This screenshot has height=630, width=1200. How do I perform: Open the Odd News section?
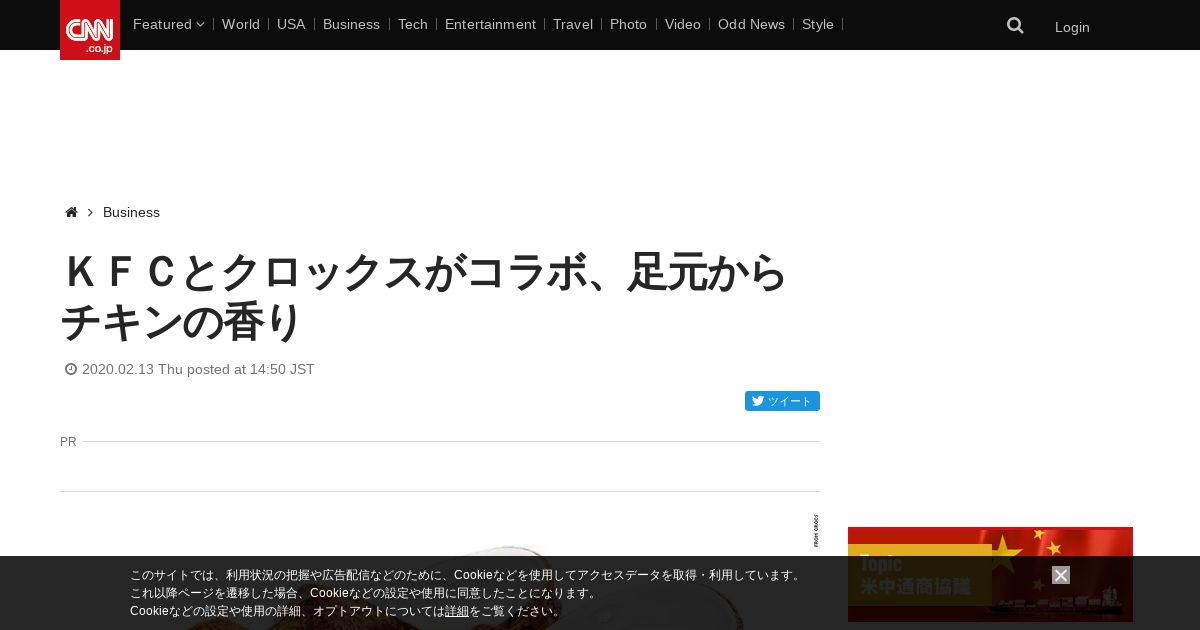click(x=751, y=24)
